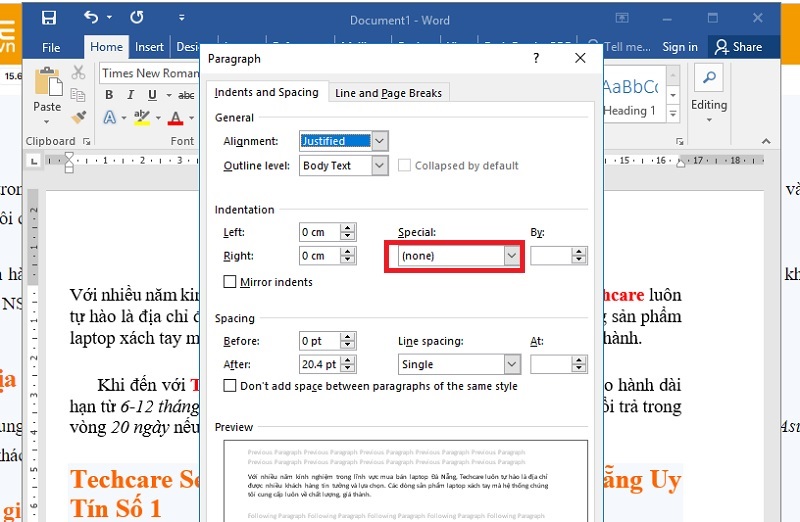Open highlight color dropdown arrow
800x522 pixels.
coord(158,118)
